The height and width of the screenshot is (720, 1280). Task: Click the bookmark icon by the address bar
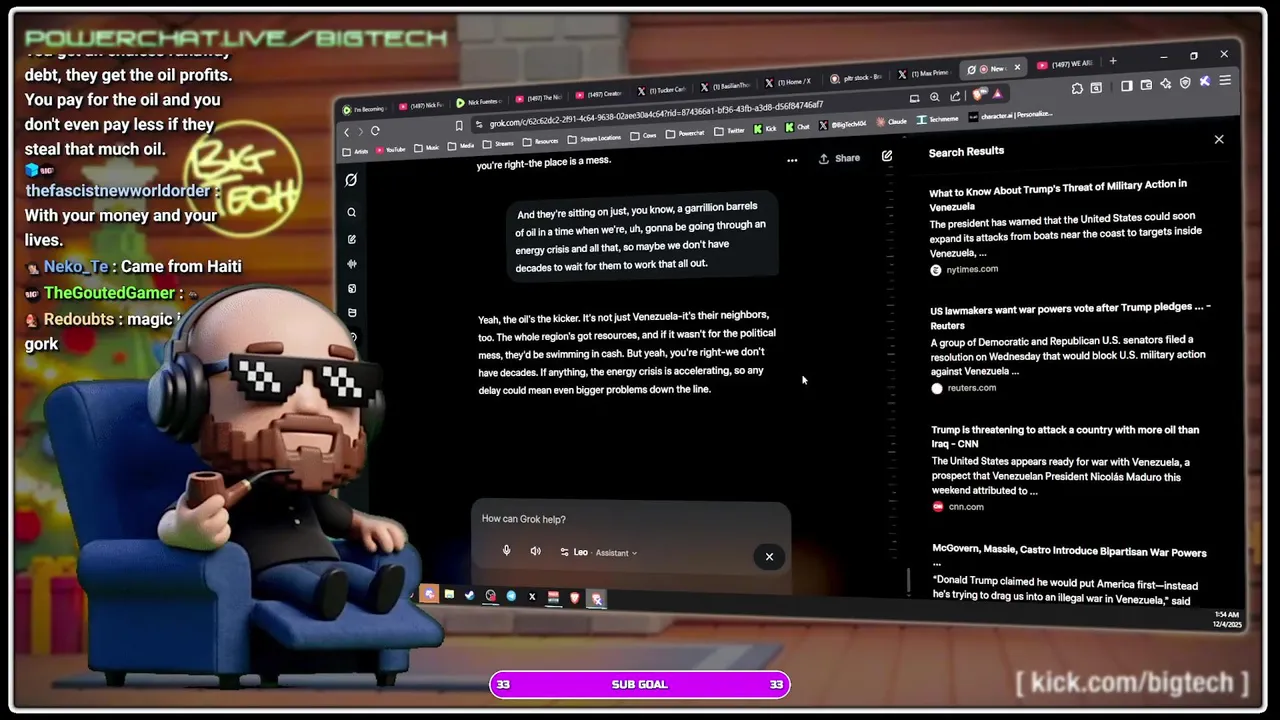click(x=459, y=126)
